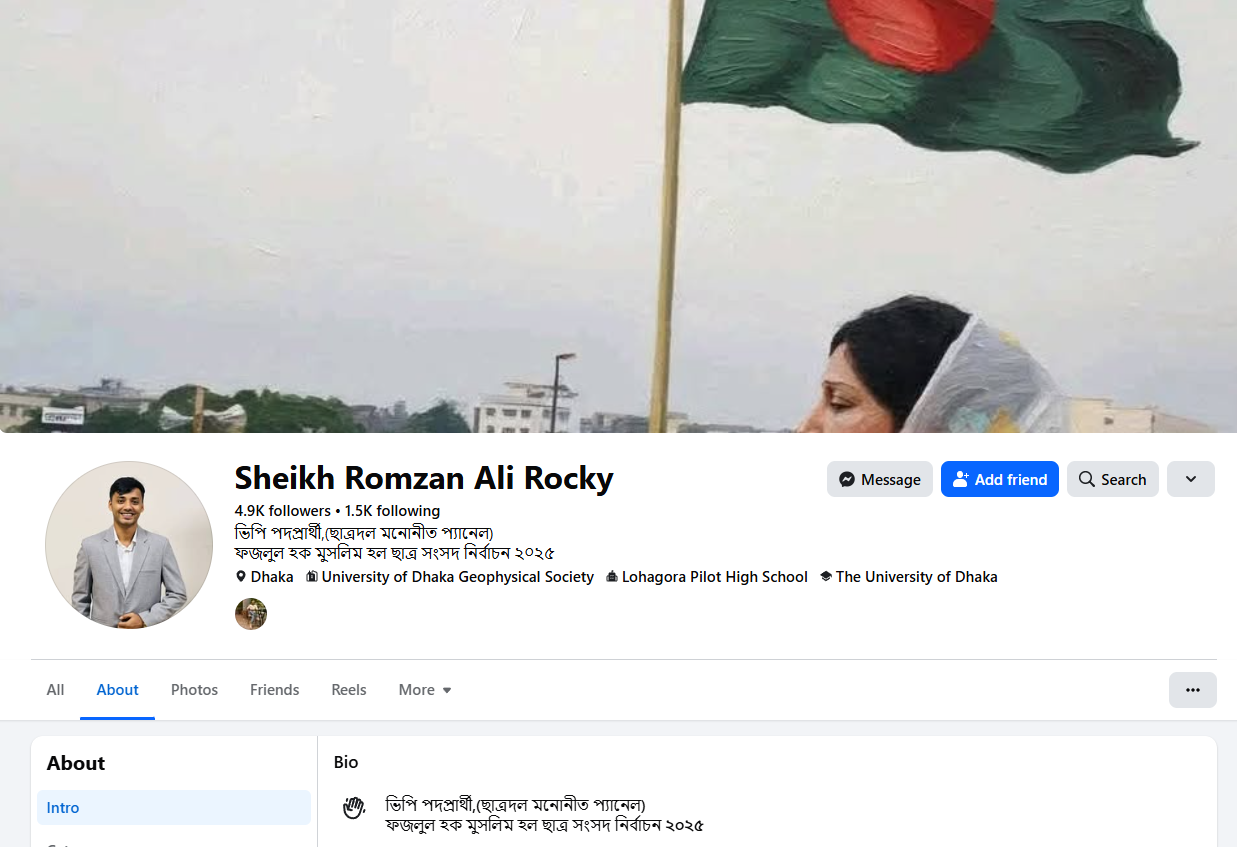1237x847 pixels.
Task: Open the flag cover photo
Action: pos(618,216)
